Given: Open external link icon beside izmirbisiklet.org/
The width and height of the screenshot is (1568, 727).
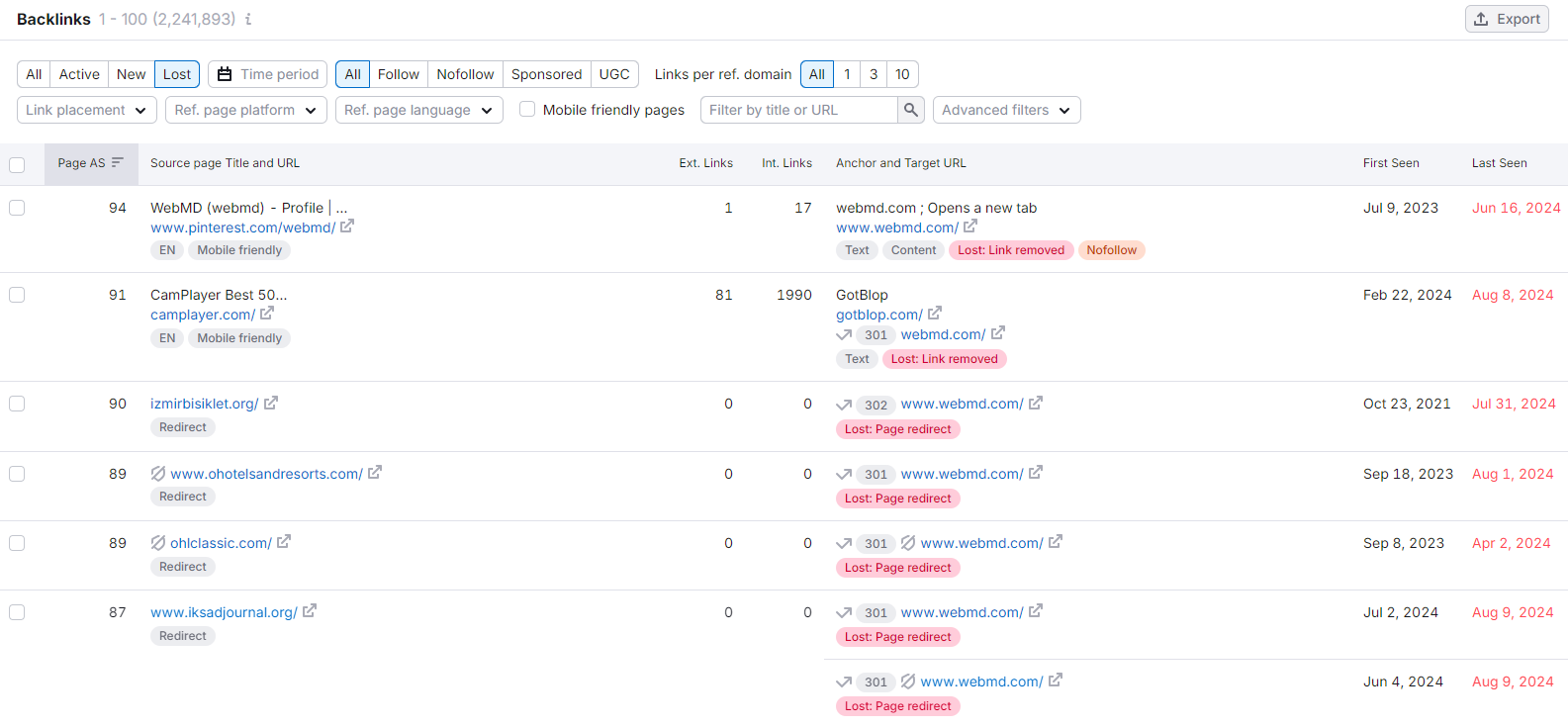Looking at the screenshot, I should [x=271, y=403].
